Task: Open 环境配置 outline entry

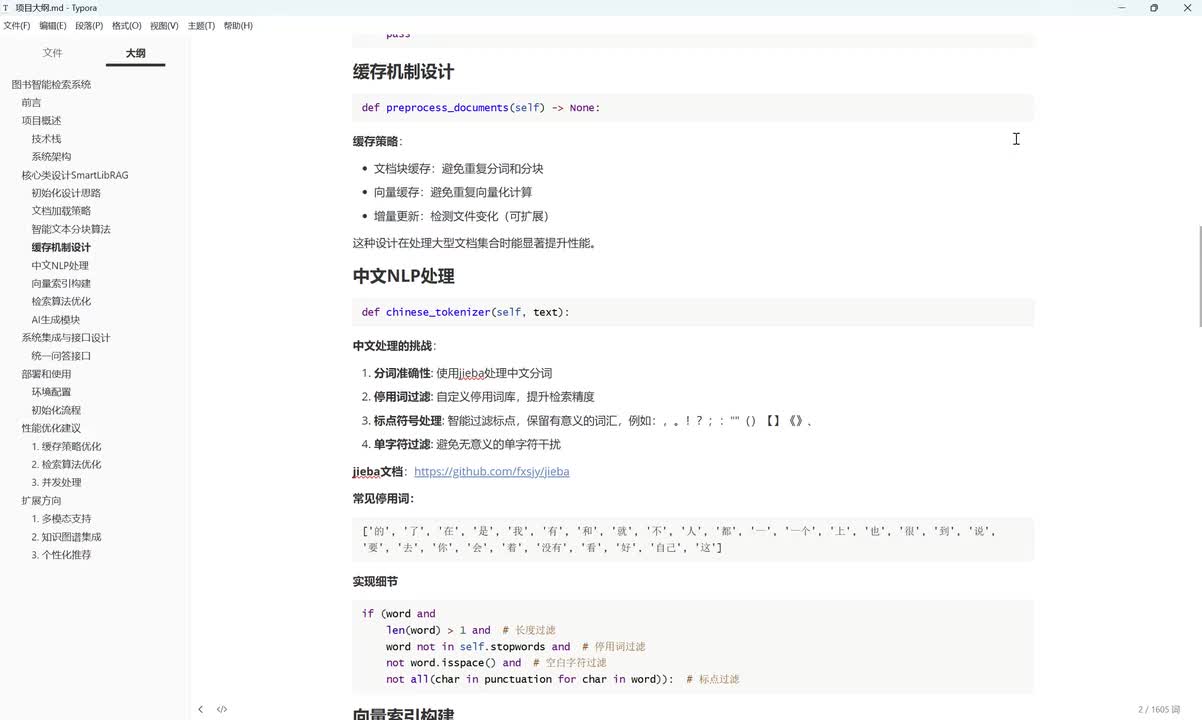Action: [x=51, y=392]
